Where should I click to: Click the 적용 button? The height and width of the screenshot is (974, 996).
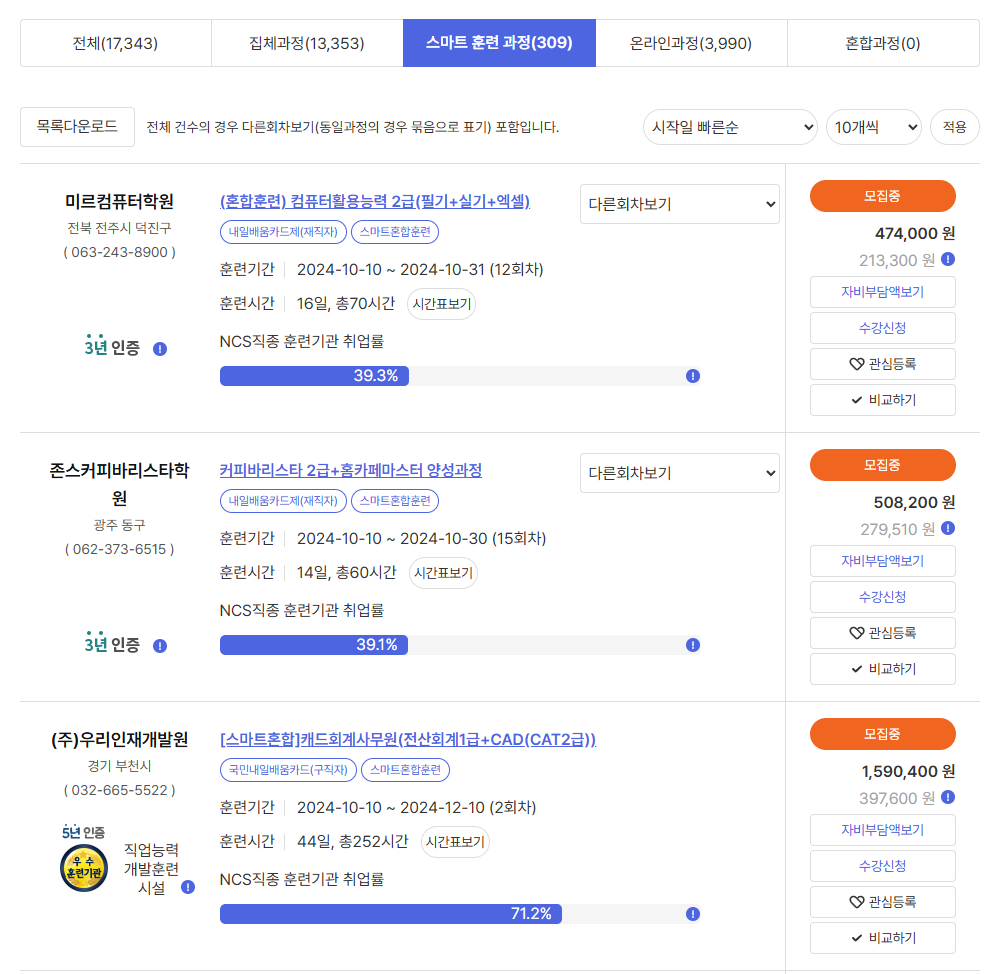954,127
